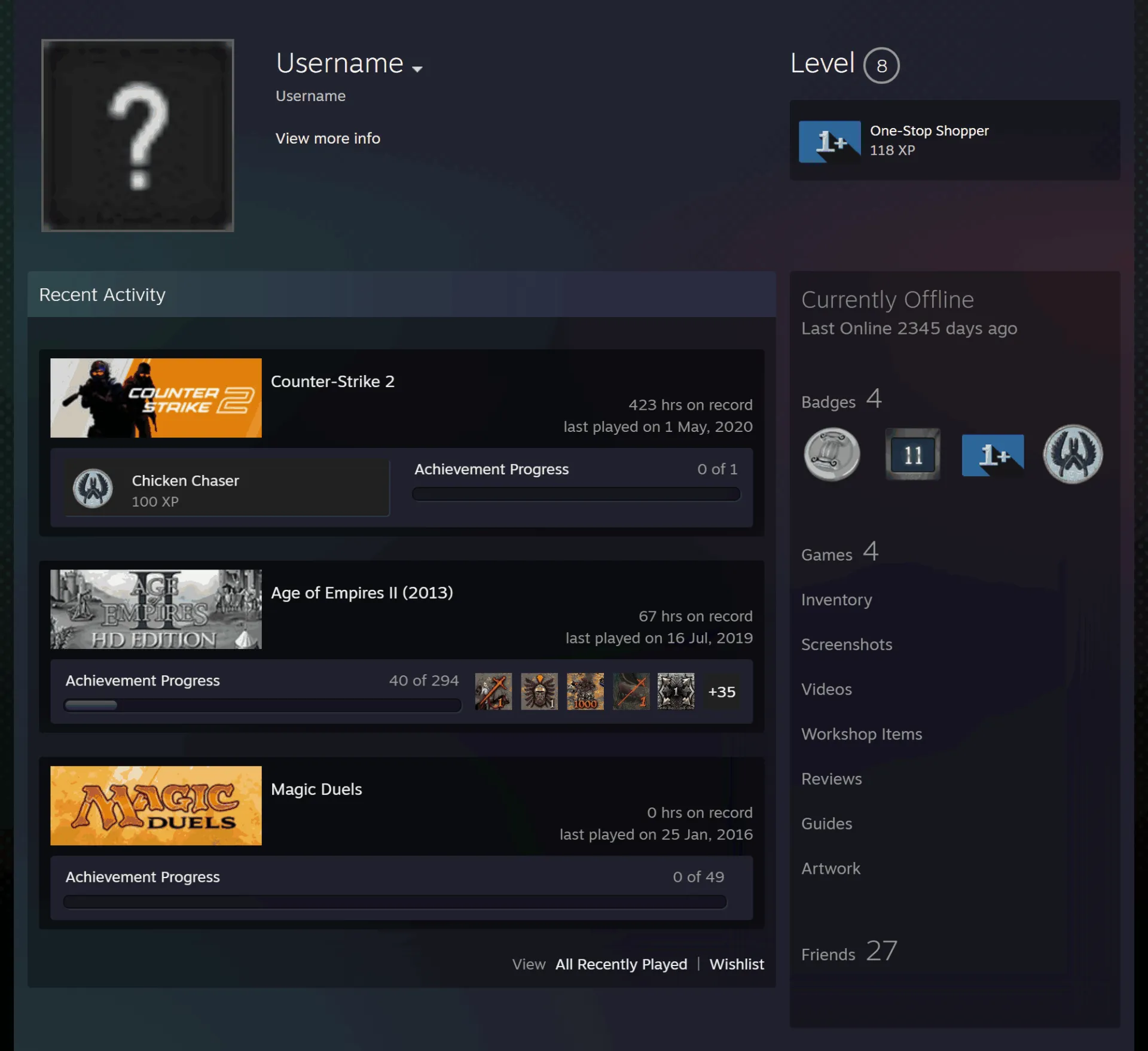Open the Counter-Strike 2 title link
Screen dimensions: 1148x1051
pos(332,382)
